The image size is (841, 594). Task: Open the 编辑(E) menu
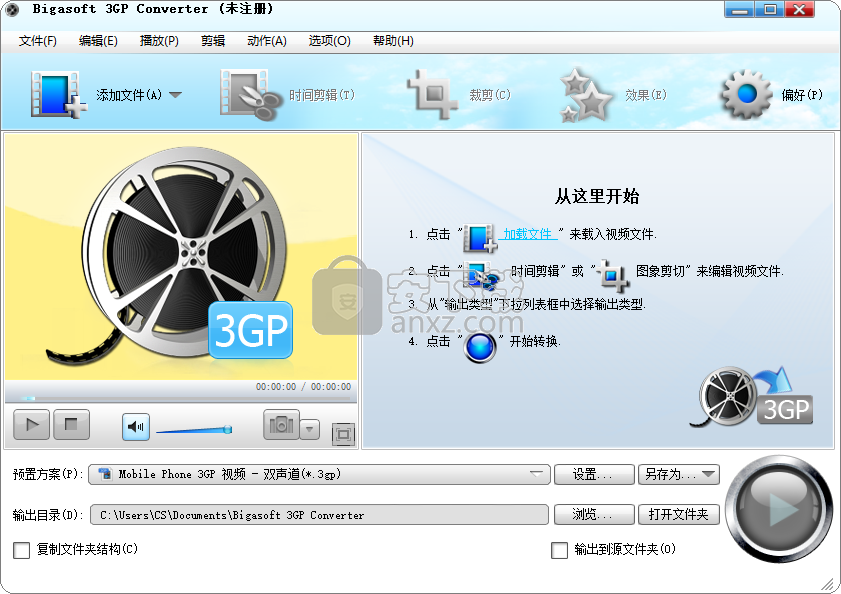click(x=98, y=41)
